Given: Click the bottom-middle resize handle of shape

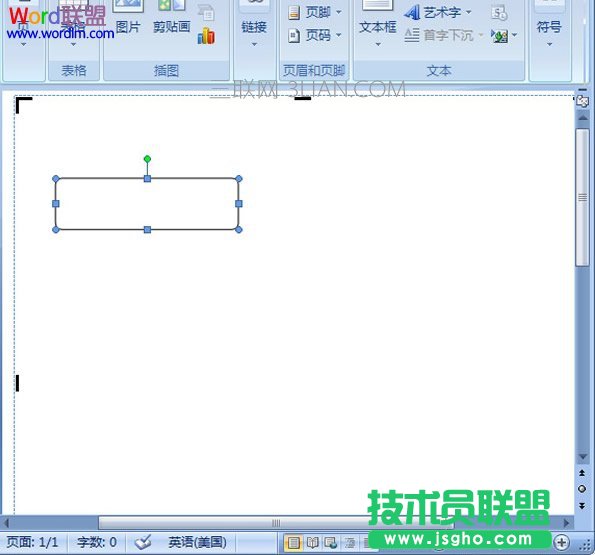Looking at the screenshot, I should coord(147,230).
